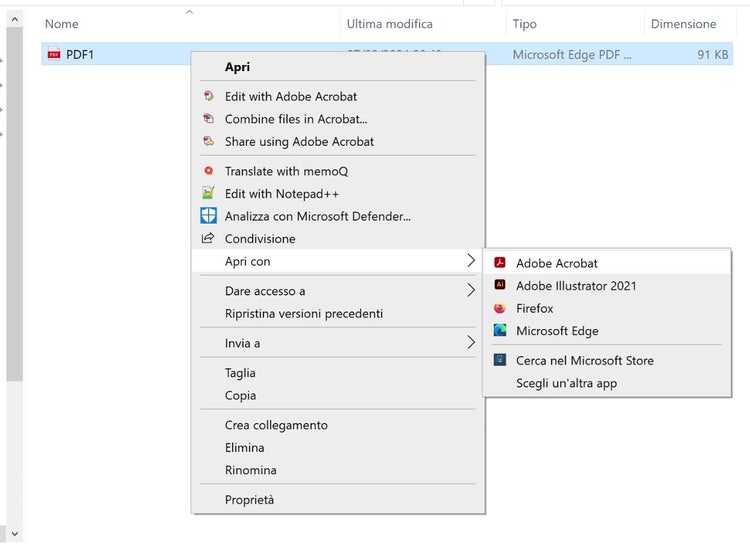Click the Microsoft Edge icon

500,331
